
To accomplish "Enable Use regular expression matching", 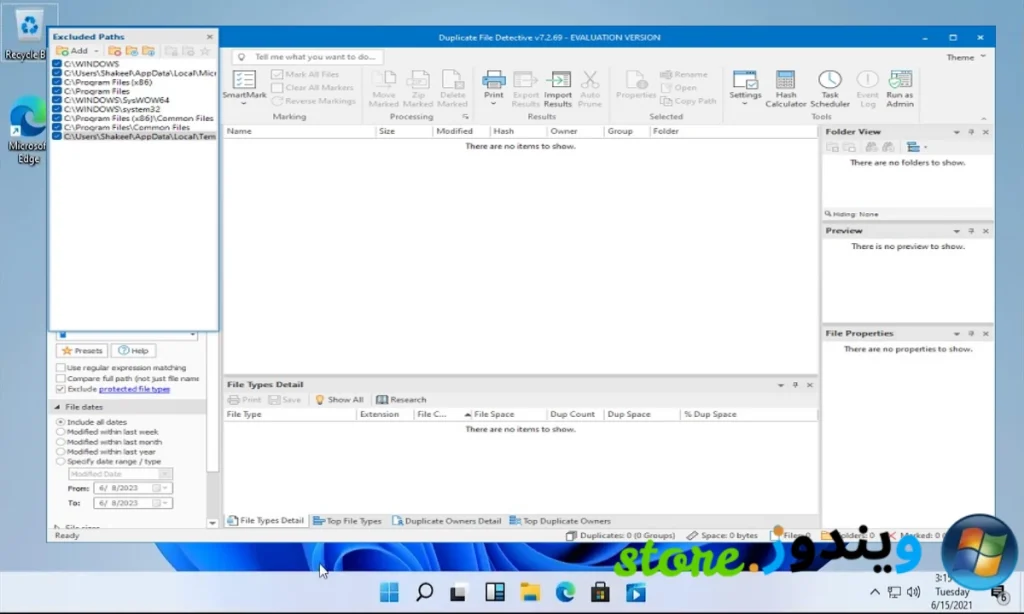I will 60,368.
